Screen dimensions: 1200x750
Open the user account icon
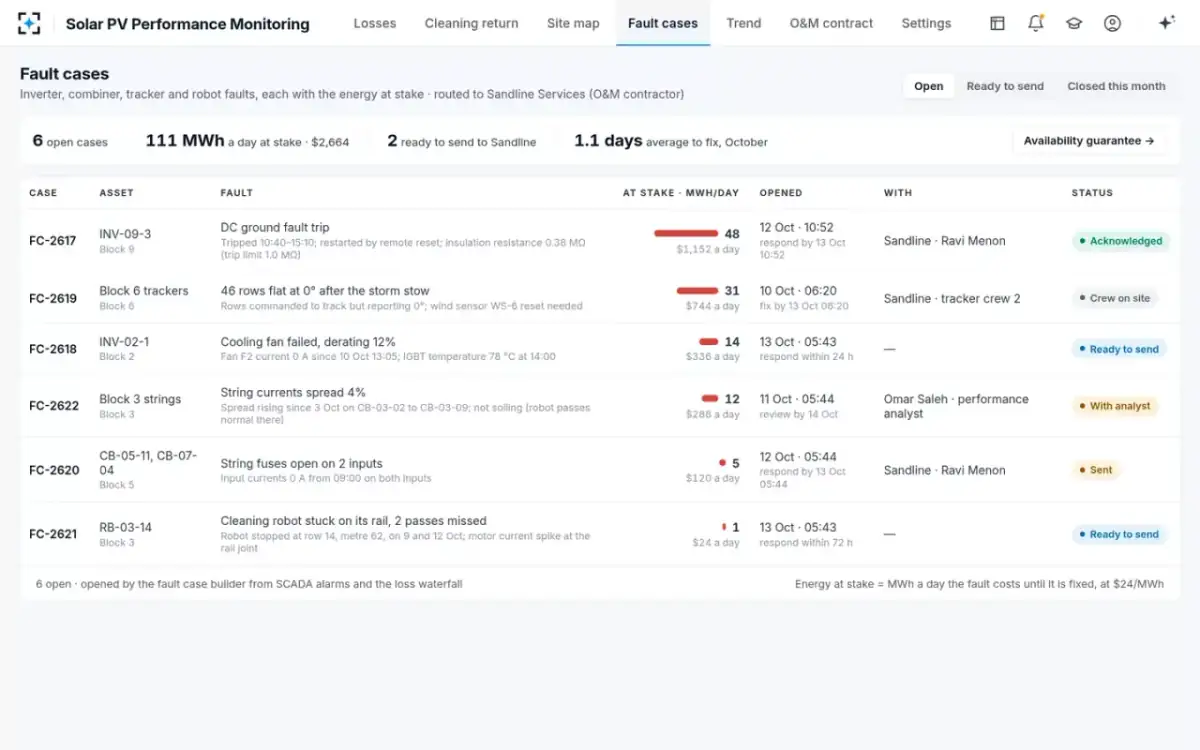1112,23
